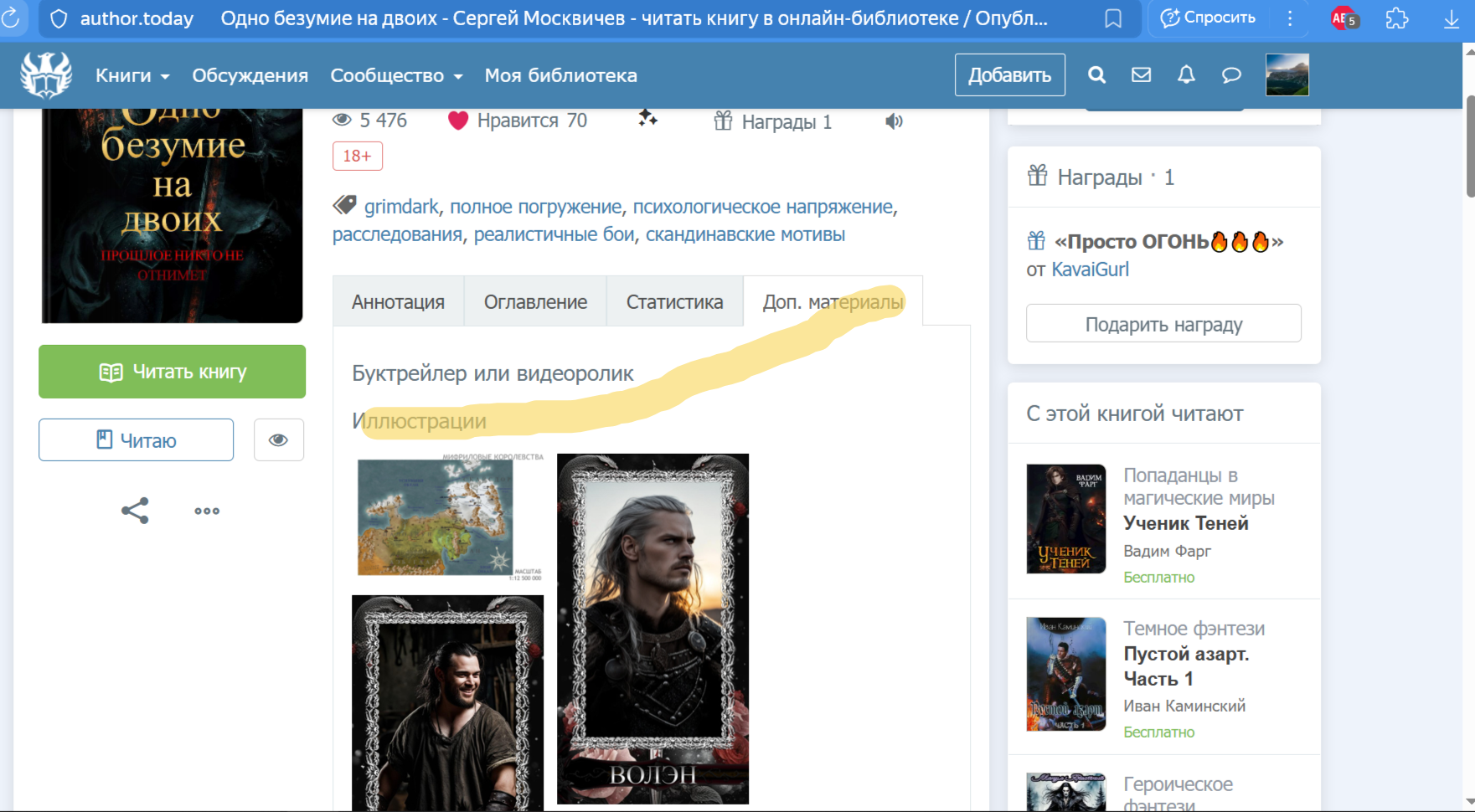Click the speaker audio icon

click(894, 121)
